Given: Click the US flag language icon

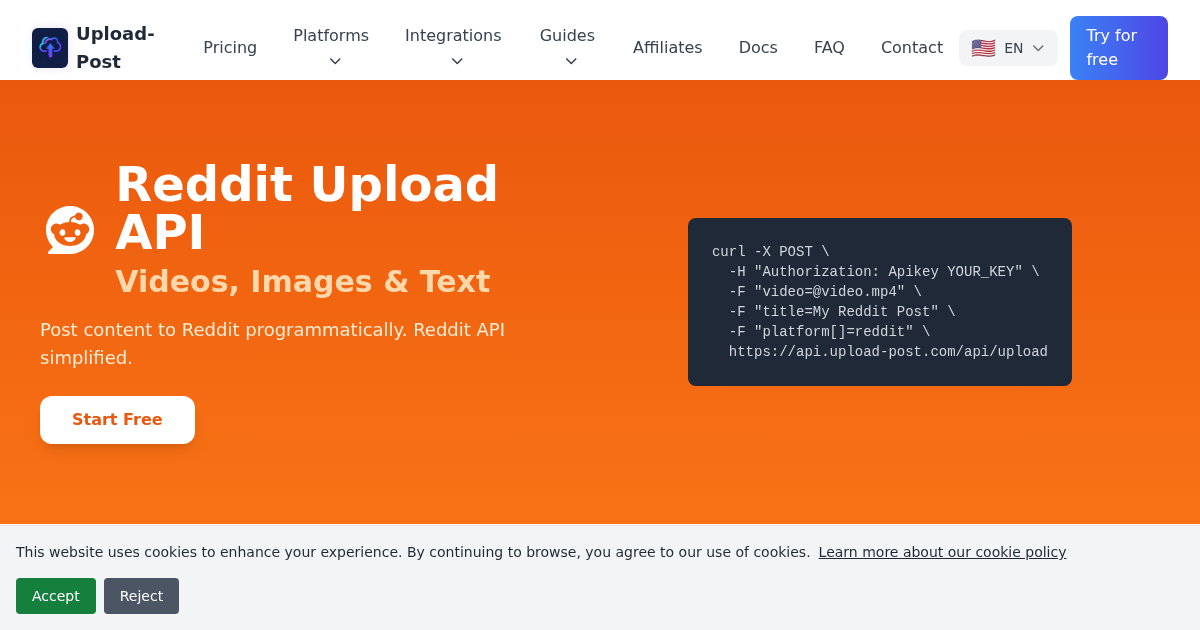Looking at the screenshot, I should tap(983, 48).
